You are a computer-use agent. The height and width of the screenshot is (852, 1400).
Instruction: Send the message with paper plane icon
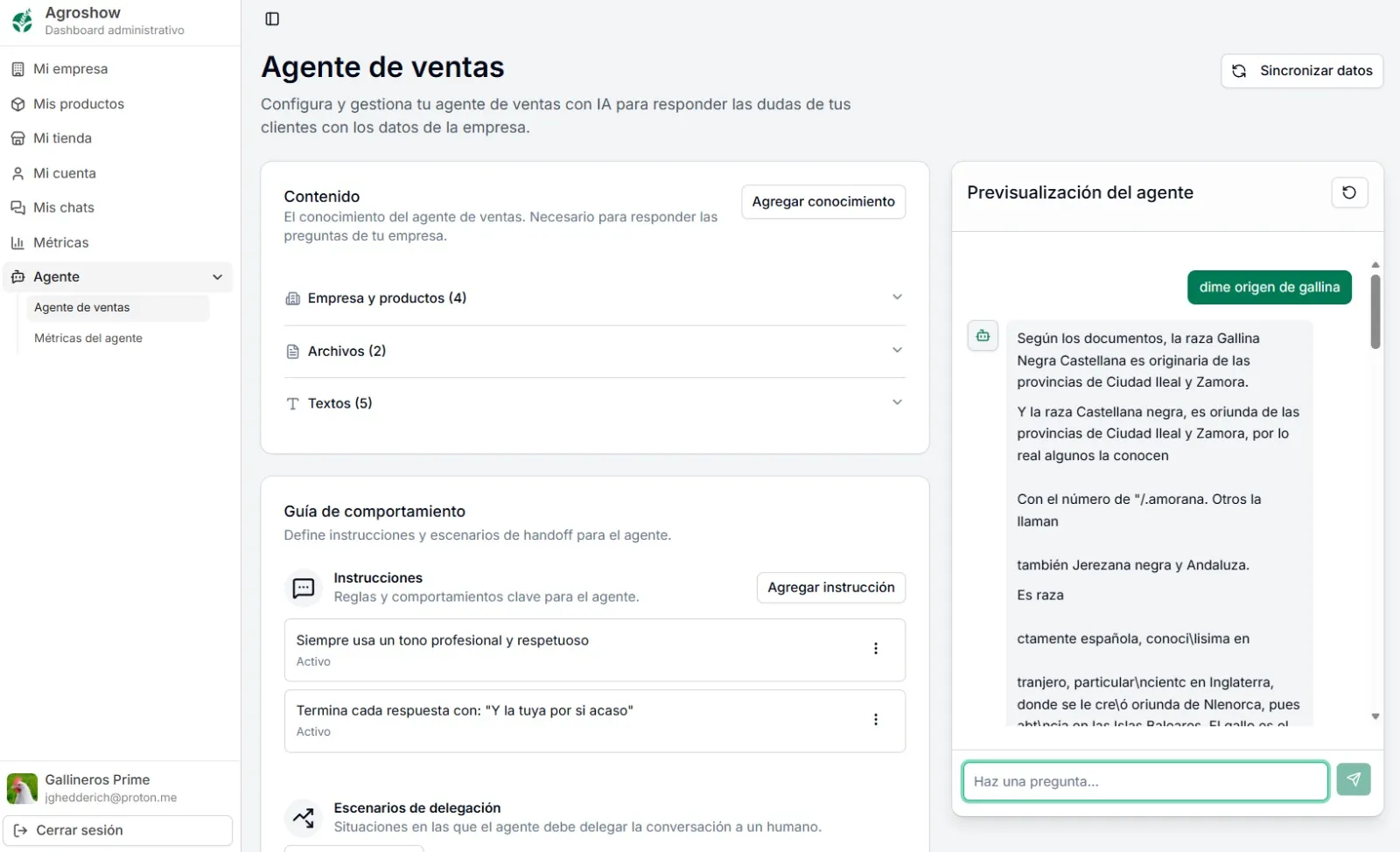(x=1353, y=779)
